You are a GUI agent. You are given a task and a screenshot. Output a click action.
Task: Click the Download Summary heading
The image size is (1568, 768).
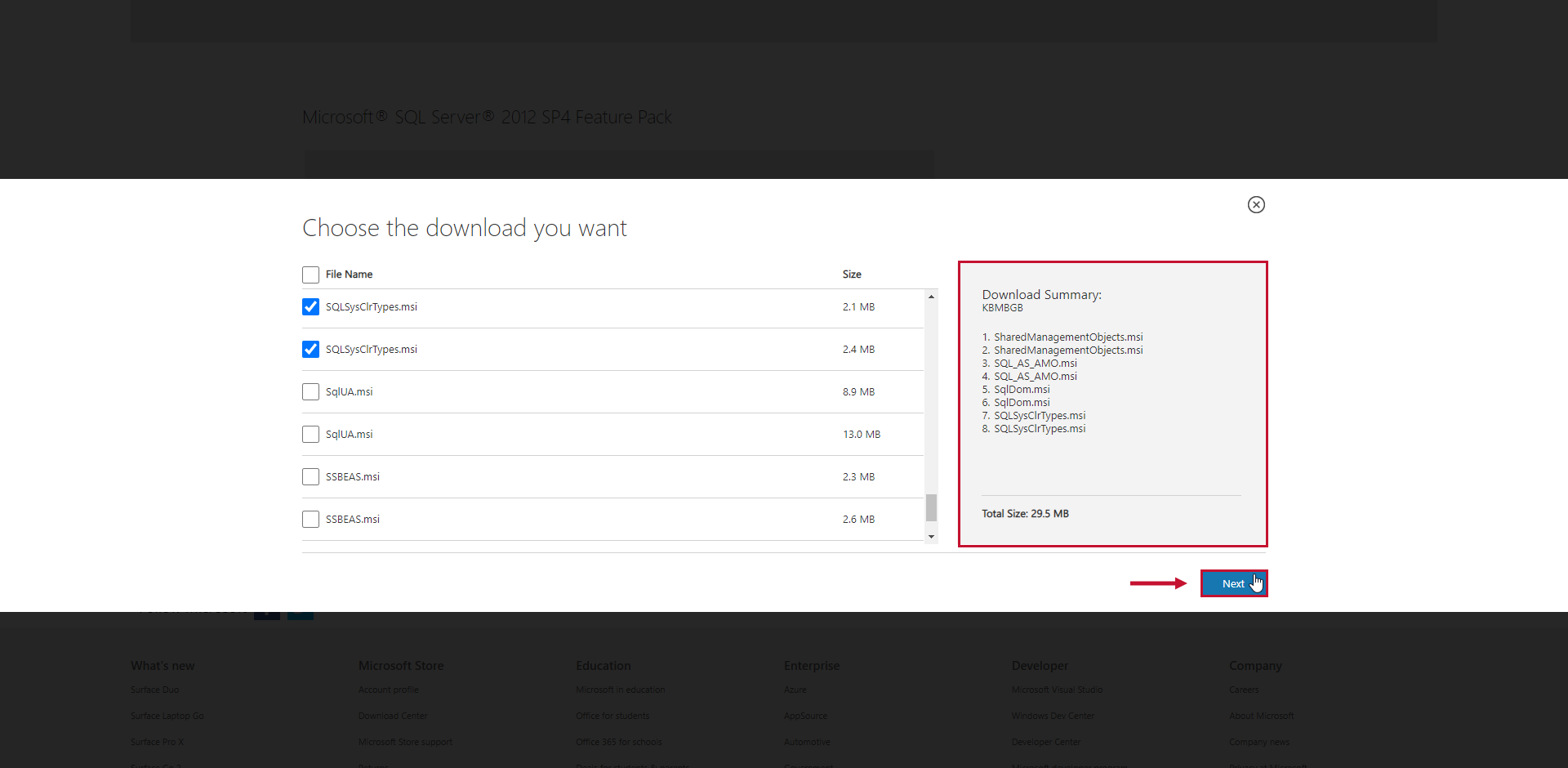pos(1041,295)
